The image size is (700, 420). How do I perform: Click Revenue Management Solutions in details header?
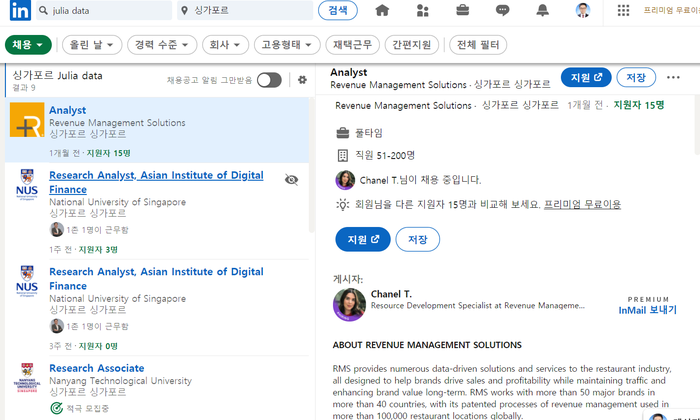pyautogui.click(x=398, y=84)
